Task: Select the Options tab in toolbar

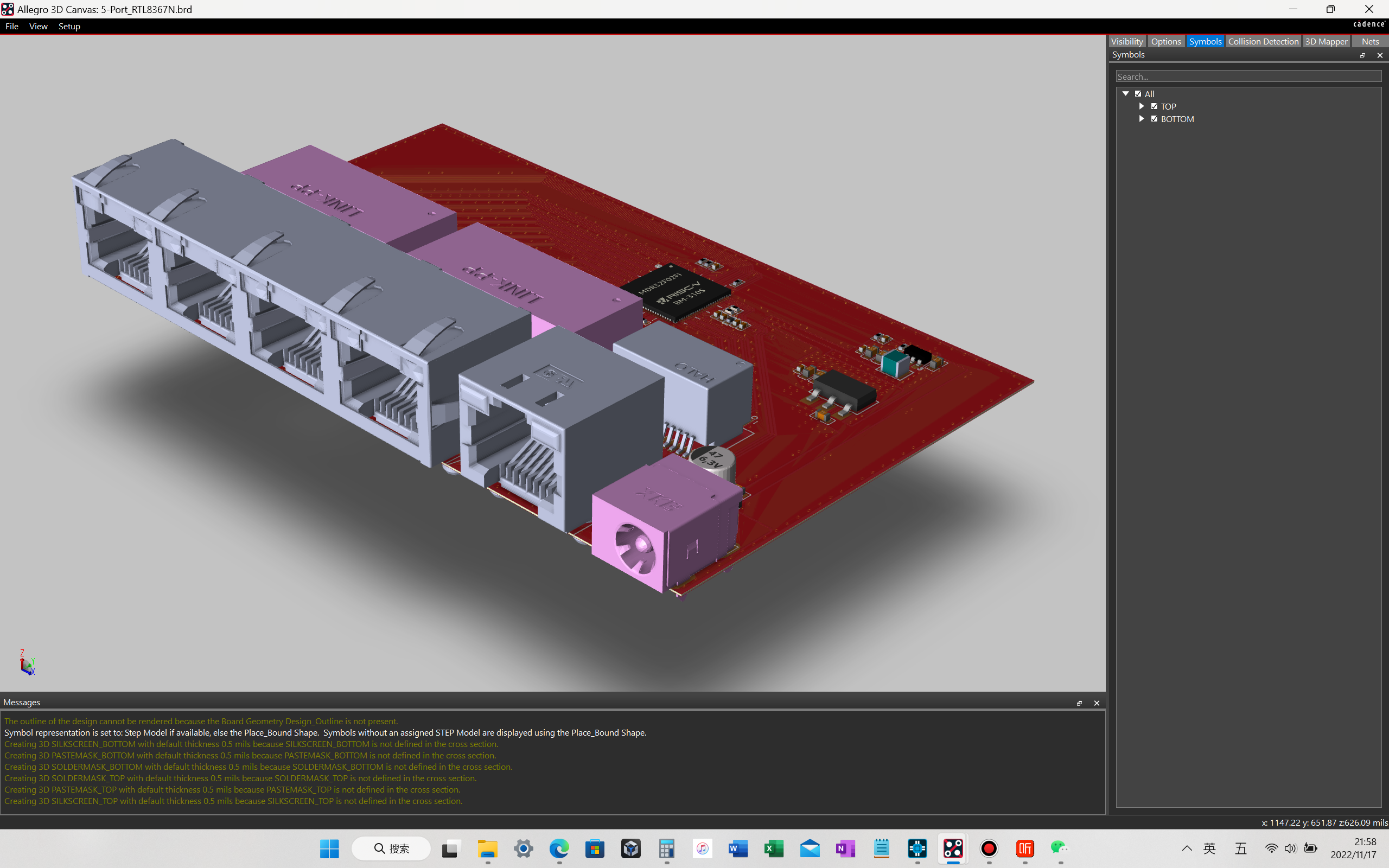Action: (x=1165, y=41)
